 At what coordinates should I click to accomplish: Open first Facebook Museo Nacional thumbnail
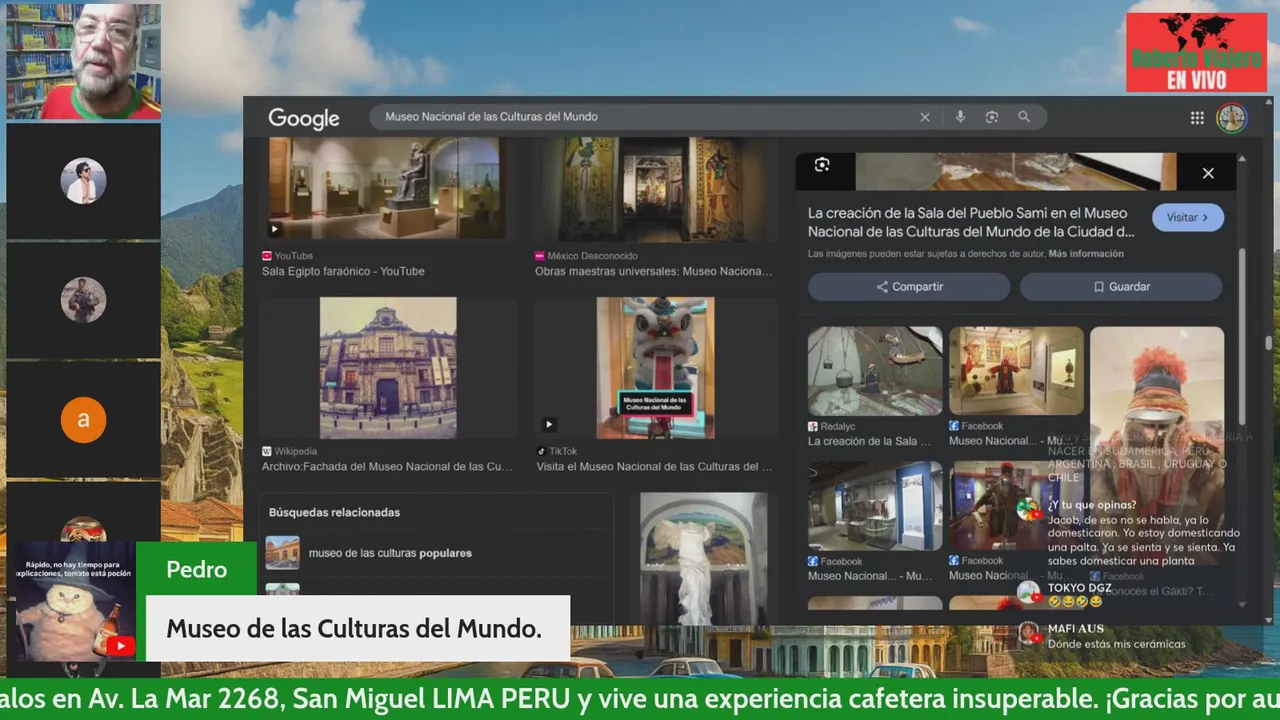(1016, 371)
